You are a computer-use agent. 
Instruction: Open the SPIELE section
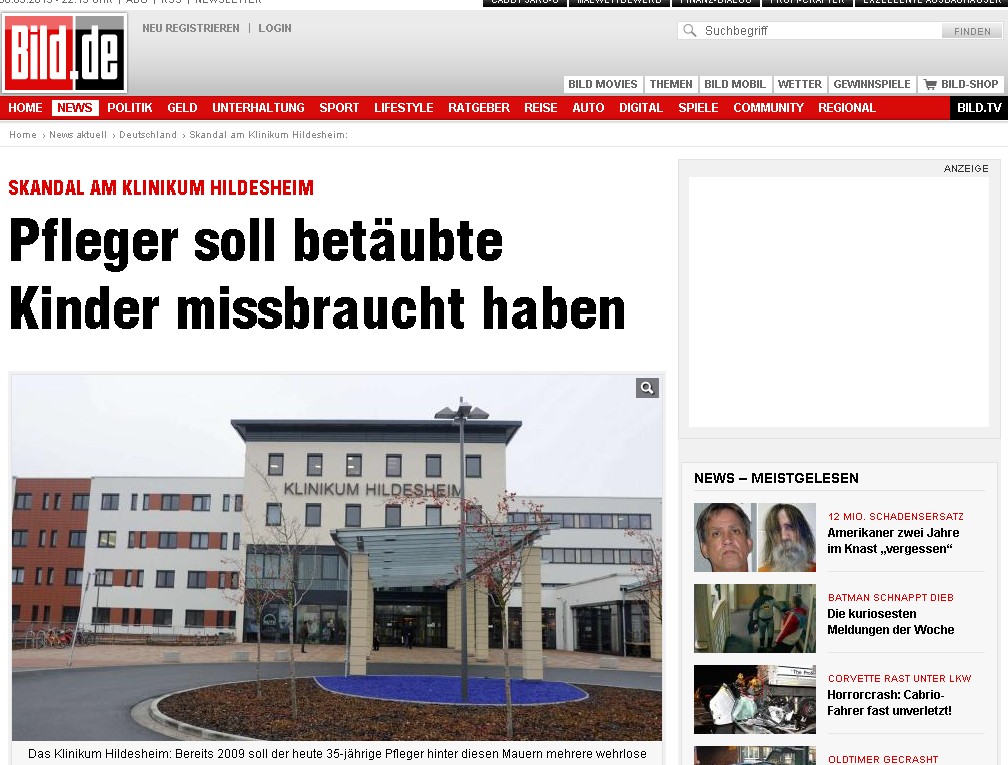[x=698, y=108]
